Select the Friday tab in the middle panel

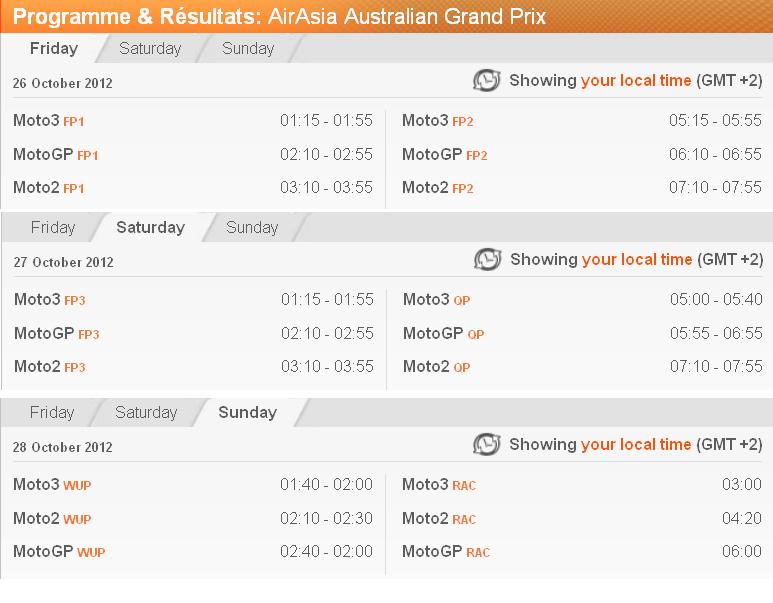tap(53, 227)
